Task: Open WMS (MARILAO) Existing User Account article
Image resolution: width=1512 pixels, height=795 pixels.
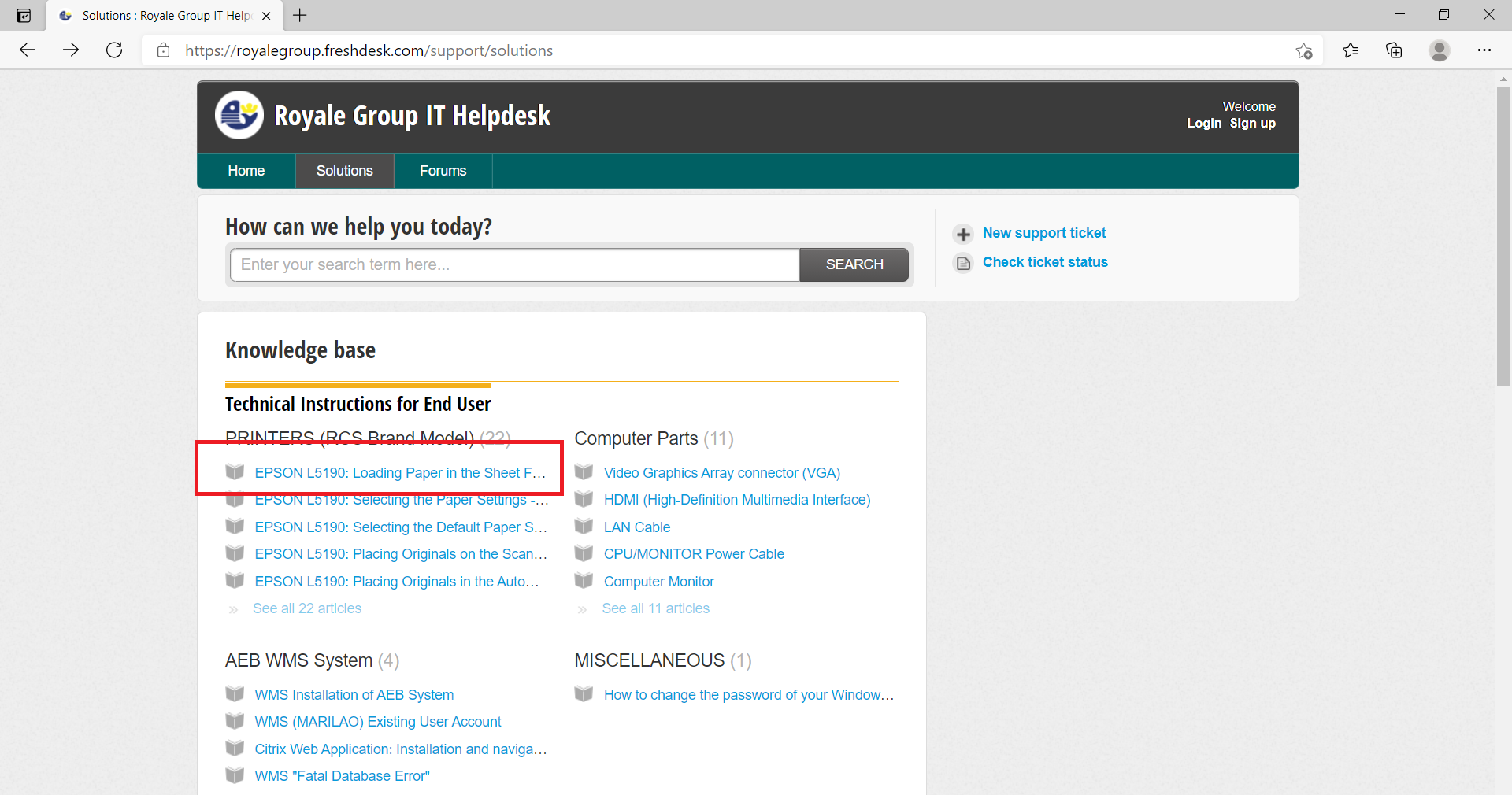Action: (378, 722)
